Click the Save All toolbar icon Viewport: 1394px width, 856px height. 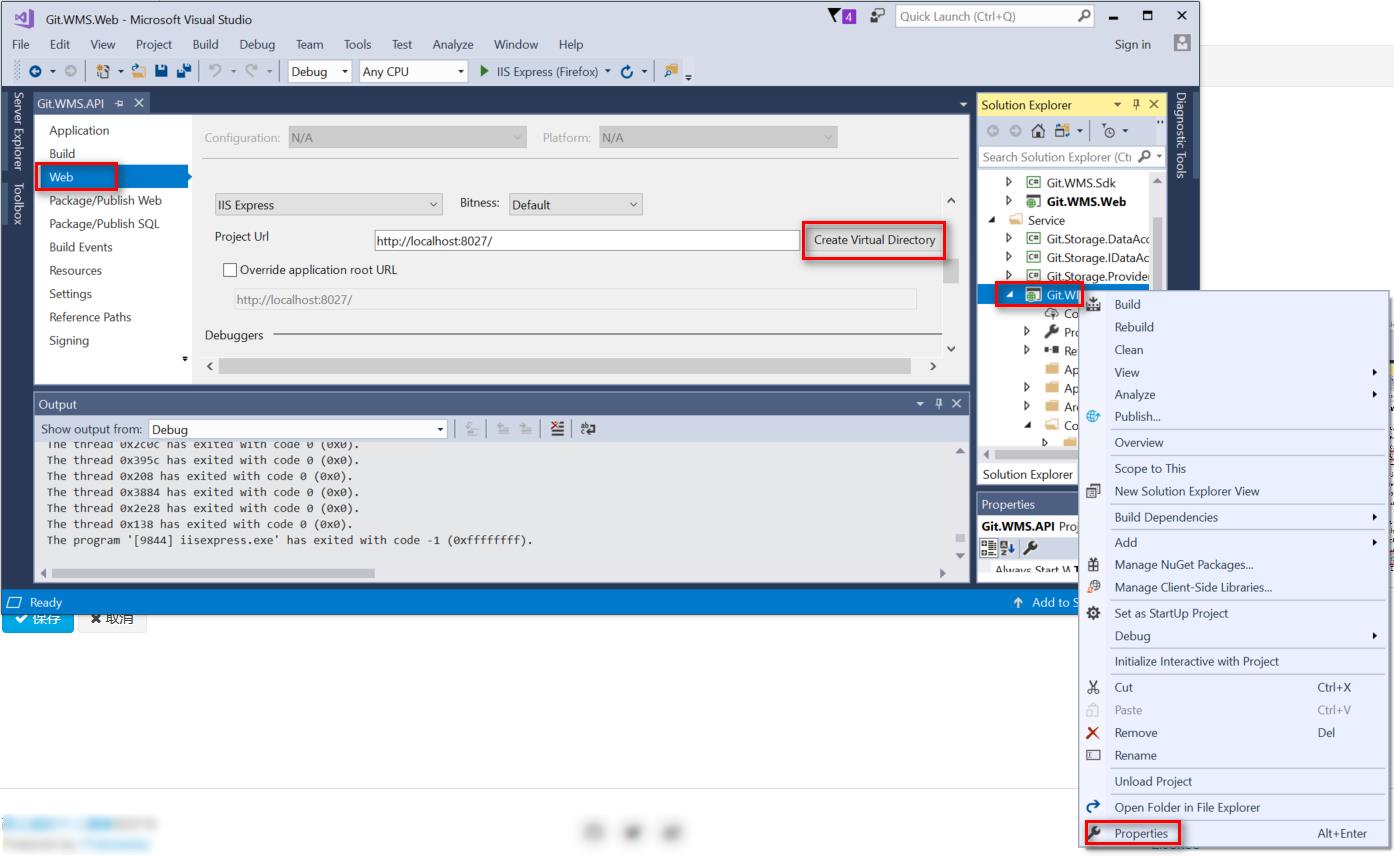click(x=183, y=71)
